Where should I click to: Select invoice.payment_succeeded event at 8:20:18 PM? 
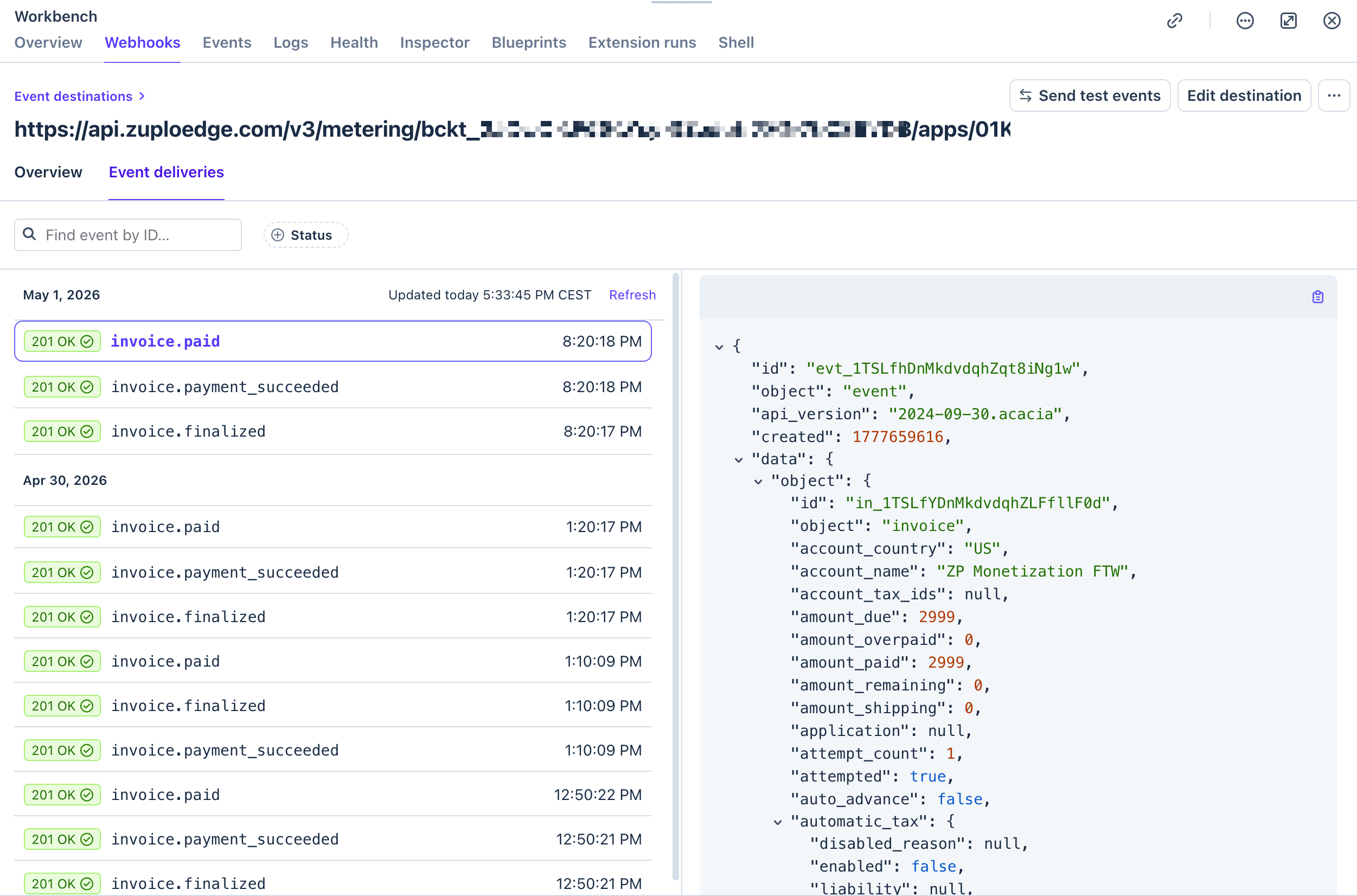coord(332,387)
